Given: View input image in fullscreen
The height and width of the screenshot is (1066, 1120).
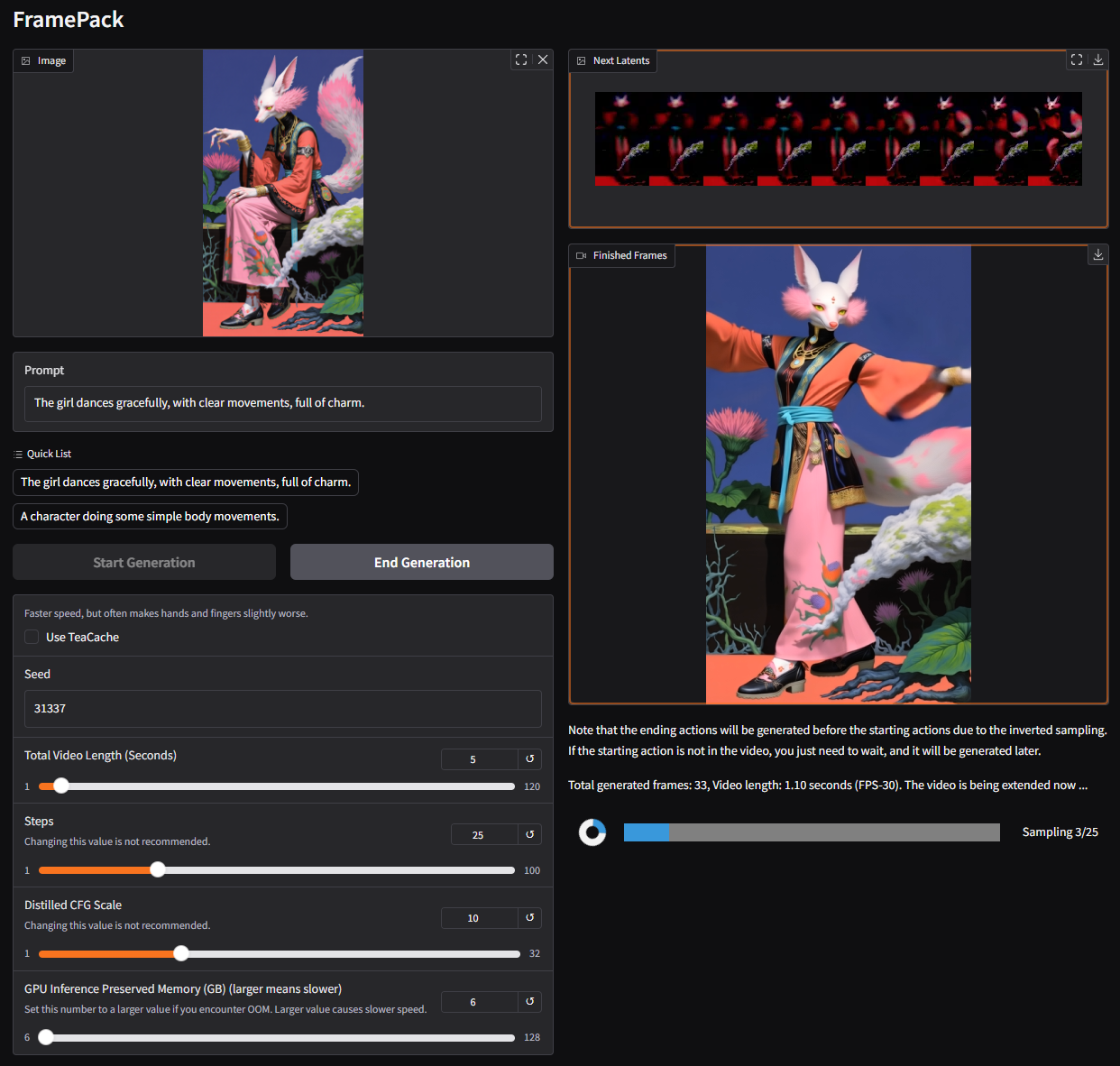Looking at the screenshot, I should [521, 60].
